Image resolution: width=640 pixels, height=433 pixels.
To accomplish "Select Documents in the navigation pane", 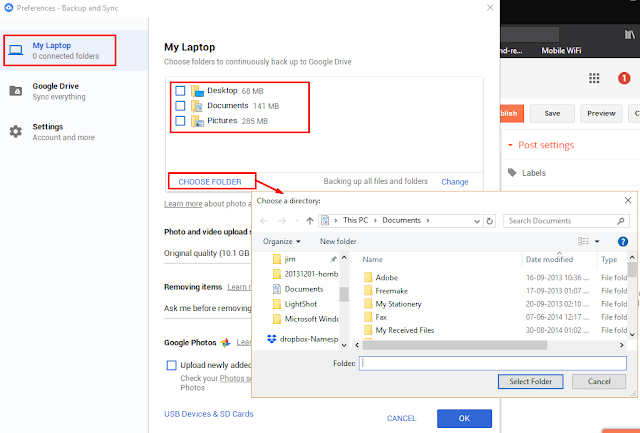I will click(x=298, y=289).
